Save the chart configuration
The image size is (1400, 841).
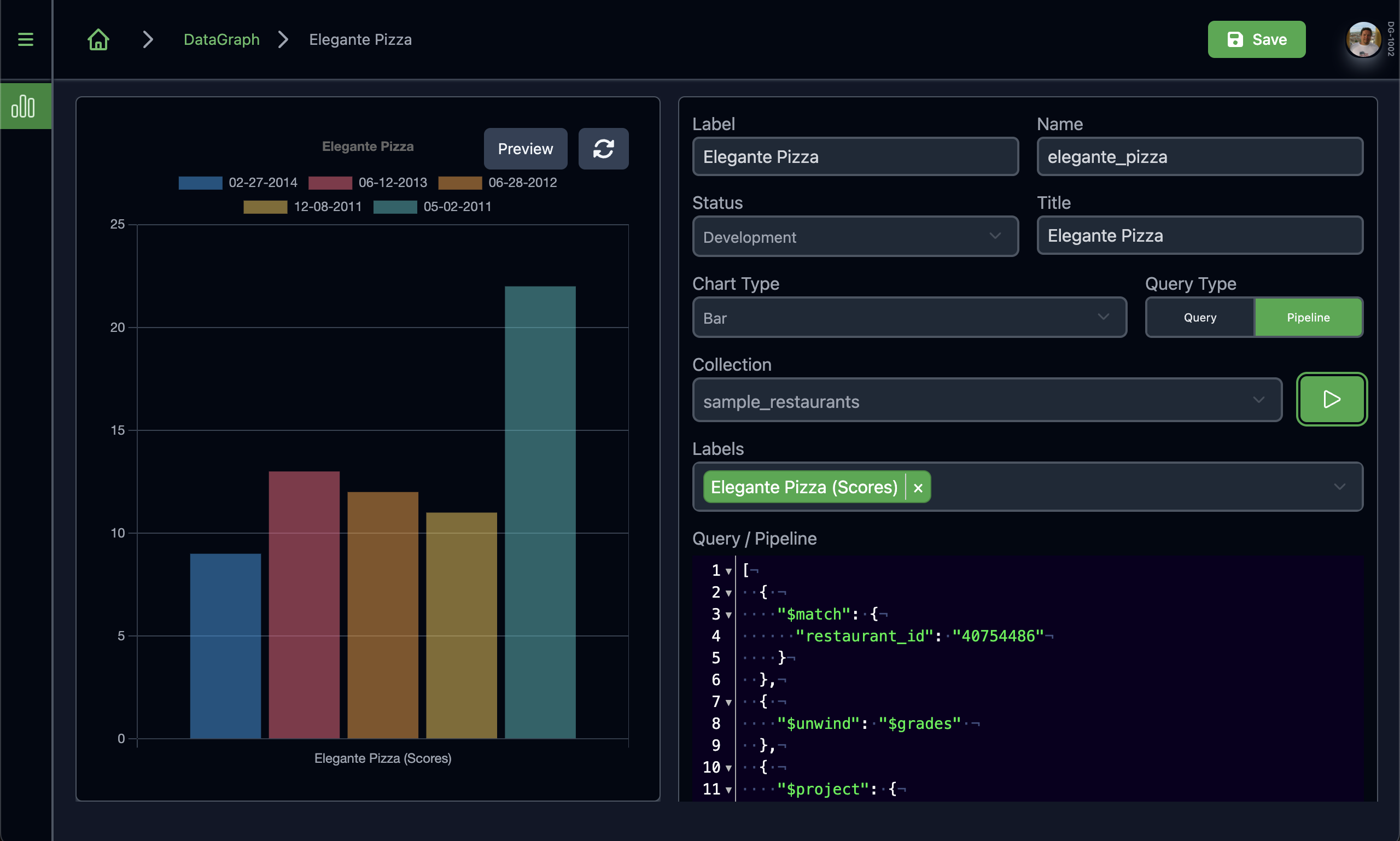1257,39
